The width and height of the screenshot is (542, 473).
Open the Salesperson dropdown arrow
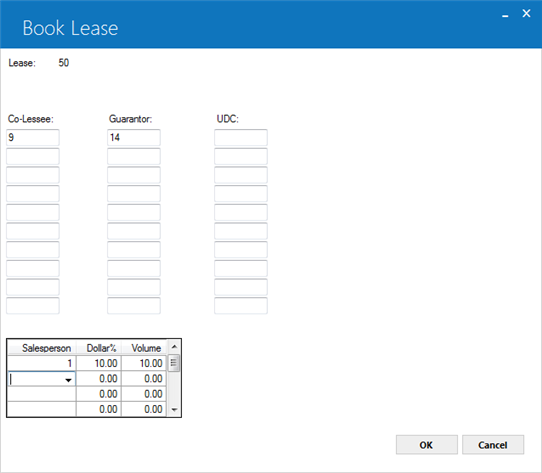tap(68, 380)
